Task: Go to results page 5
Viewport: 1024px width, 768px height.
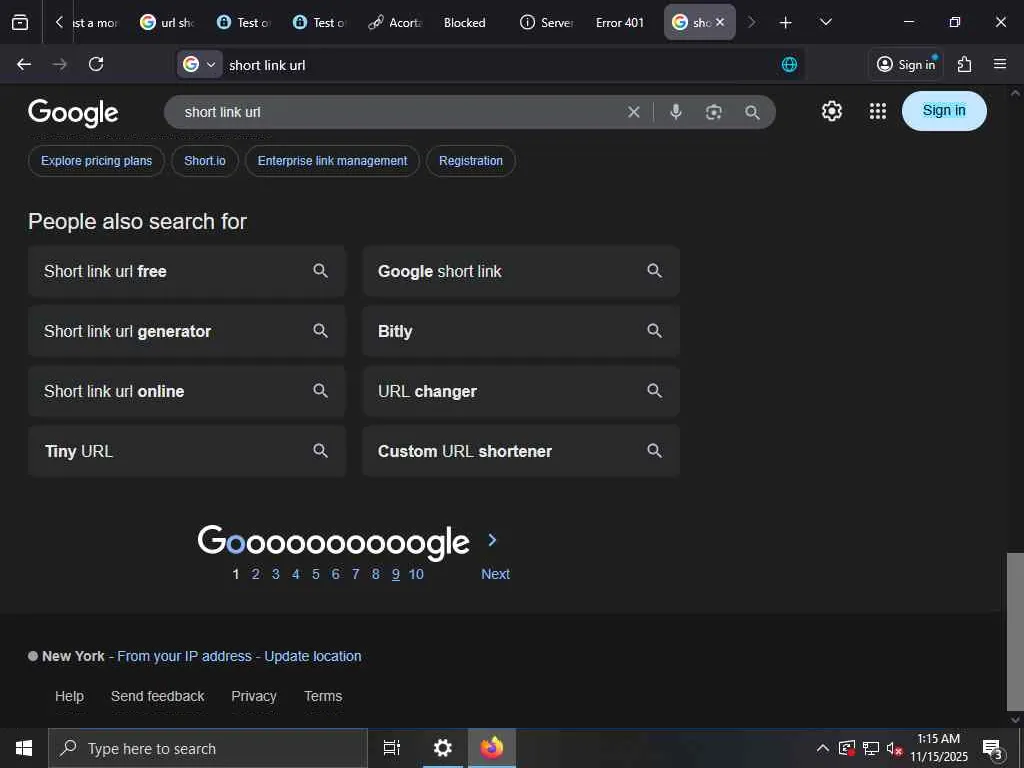Action: point(315,574)
